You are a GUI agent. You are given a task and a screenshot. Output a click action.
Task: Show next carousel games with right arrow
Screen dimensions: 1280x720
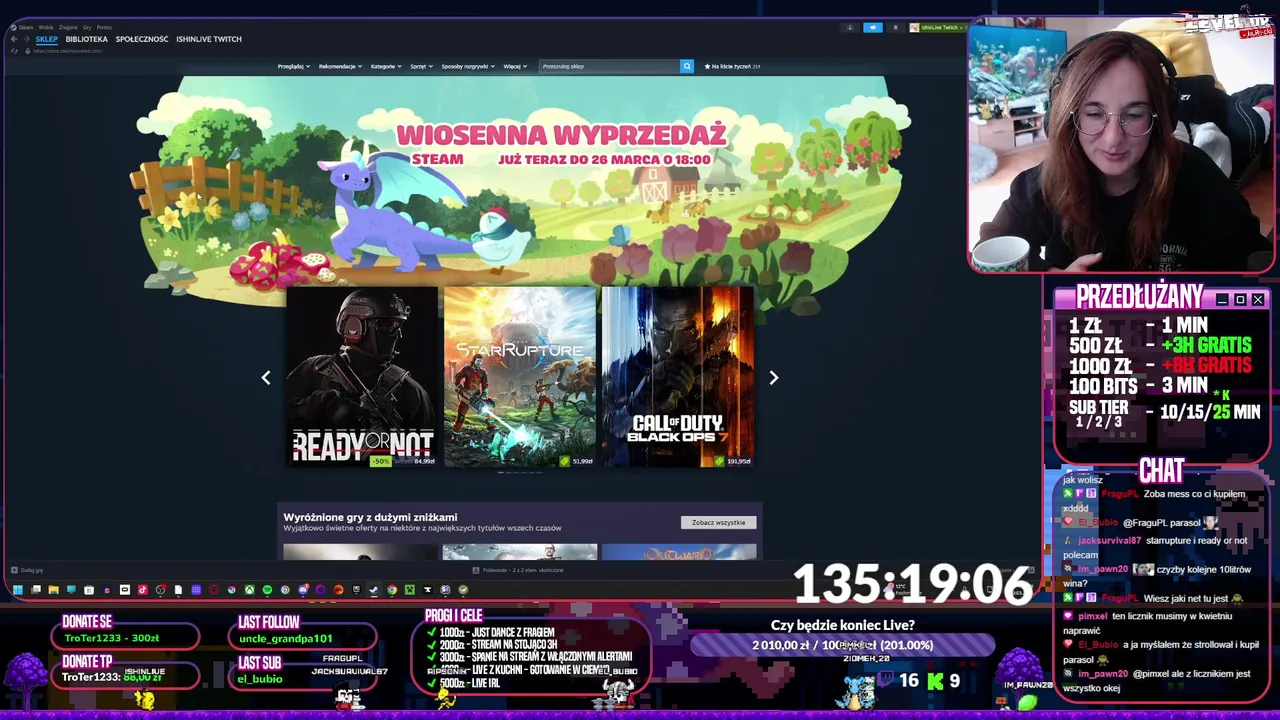coord(773,378)
